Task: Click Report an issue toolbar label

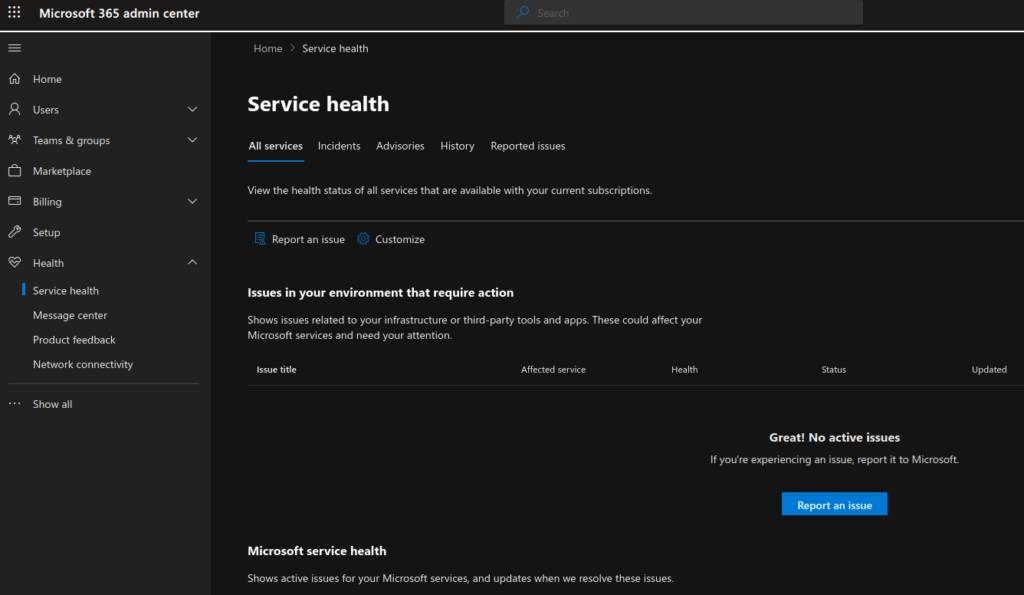Action: click(x=308, y=239)
